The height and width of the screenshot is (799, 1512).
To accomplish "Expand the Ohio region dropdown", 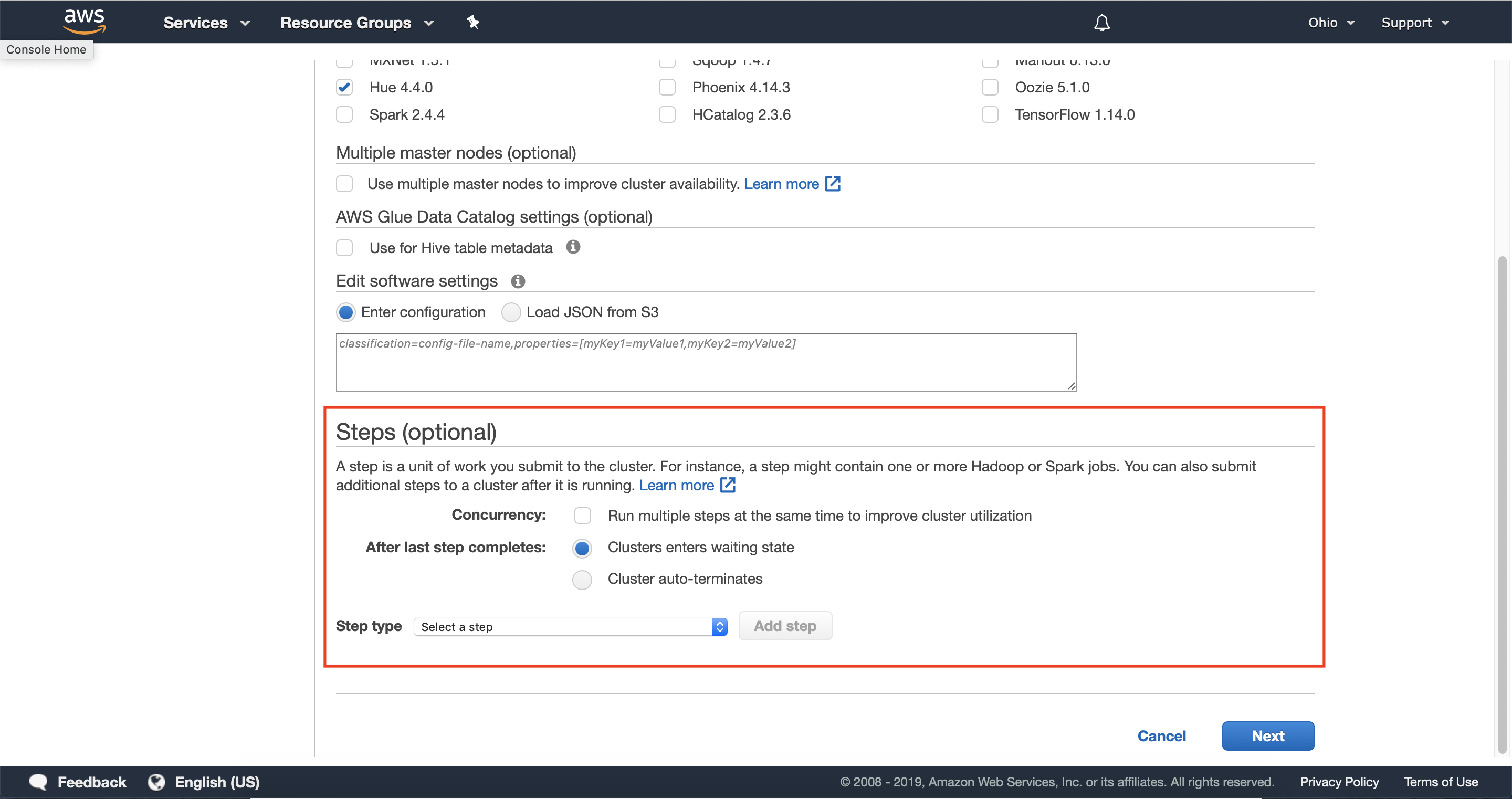I will [1330, 22].
